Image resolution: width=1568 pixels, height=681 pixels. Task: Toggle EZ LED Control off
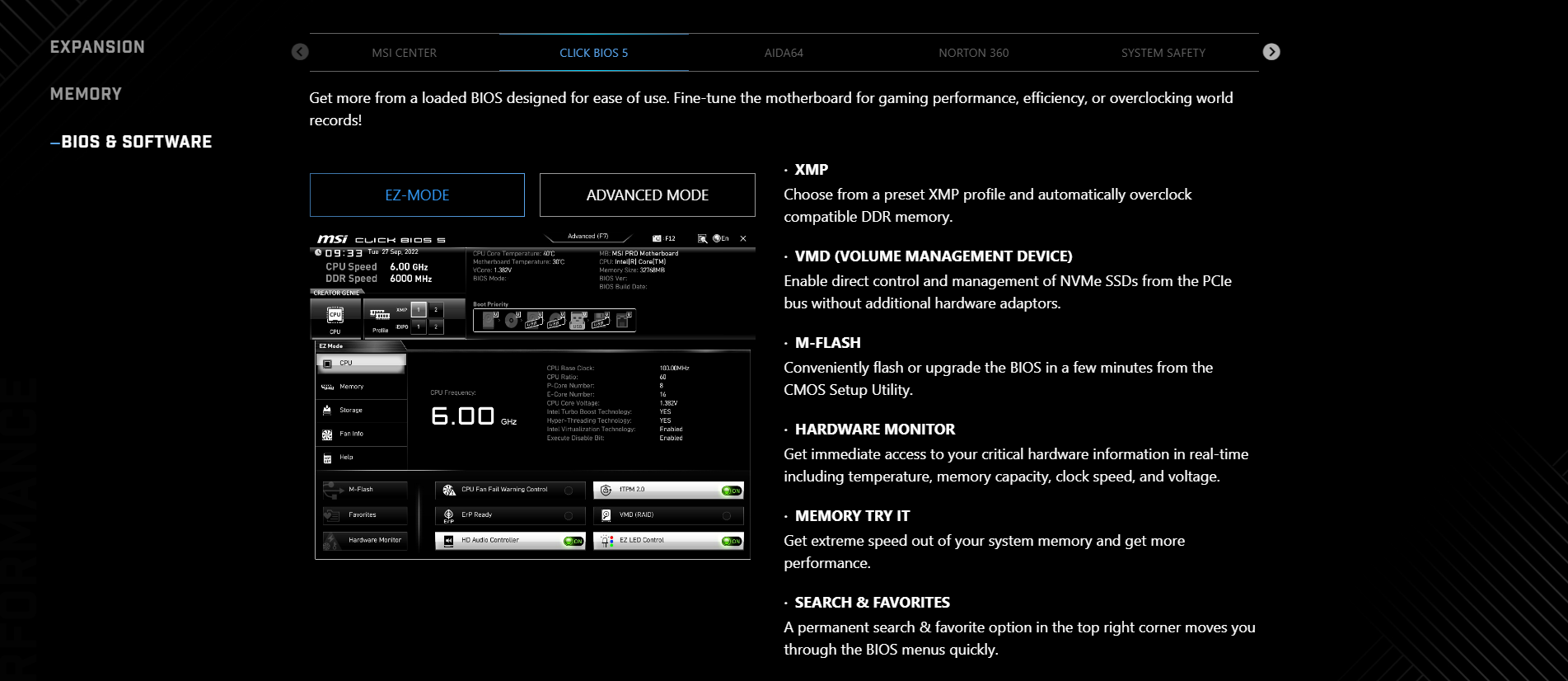[x=731, y=542]
